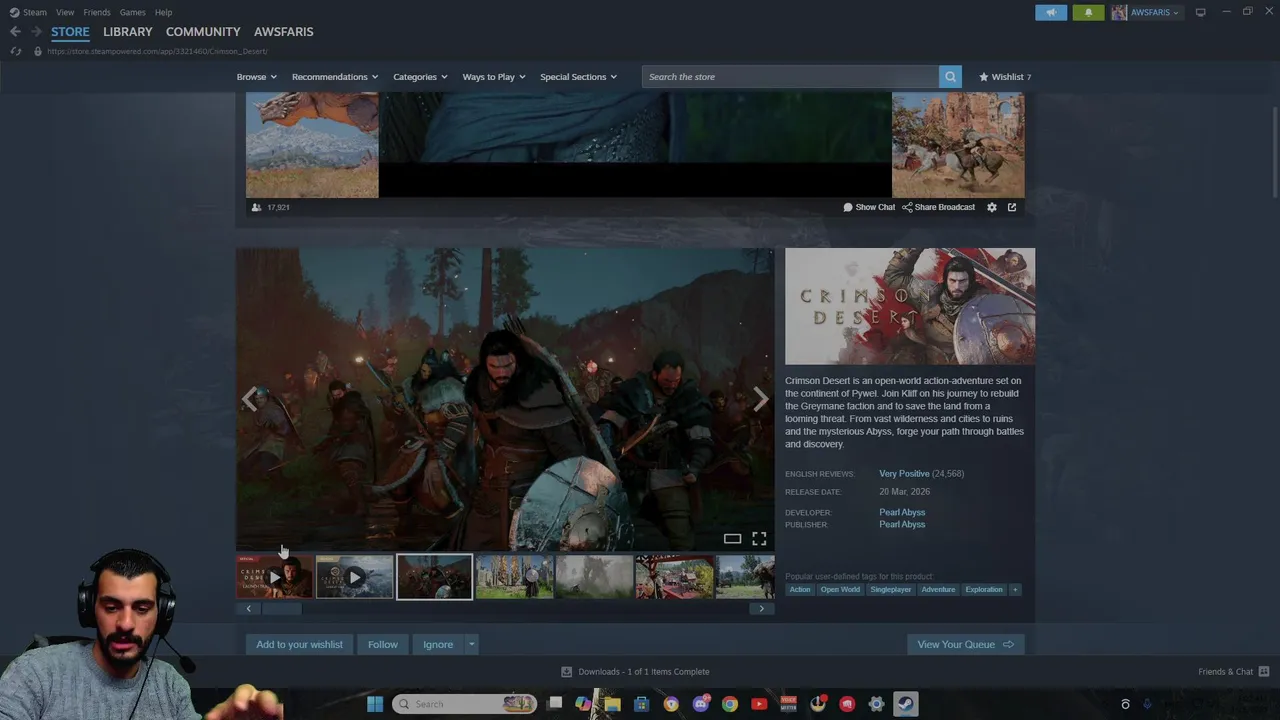The height and width of the screenshot is (720, 1280).
Task: Open the Ignore options dropdown arrow
Action: pos(471,645)
